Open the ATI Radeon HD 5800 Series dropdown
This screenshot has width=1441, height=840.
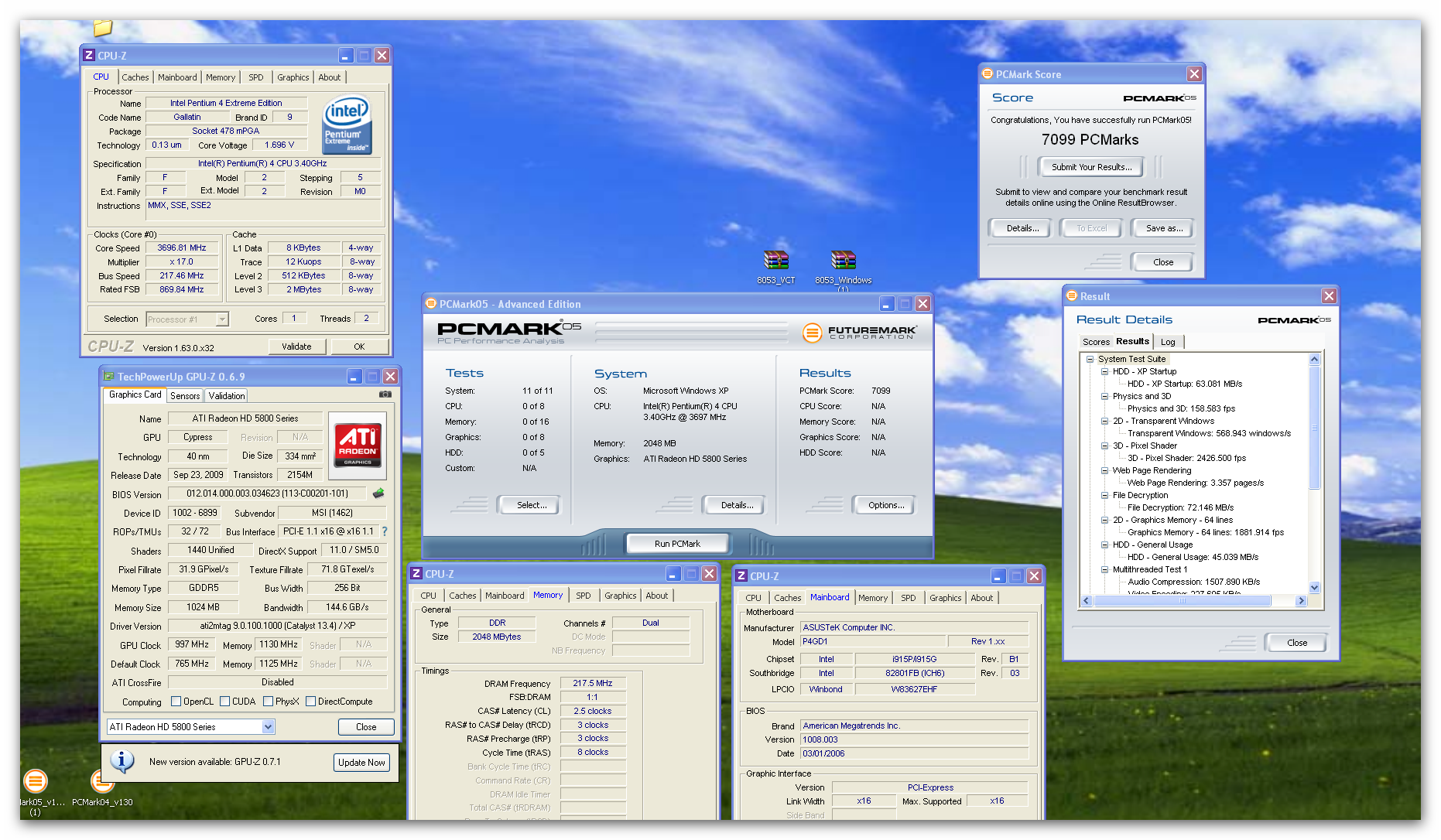pyautogui.click(x=268, y=727)
